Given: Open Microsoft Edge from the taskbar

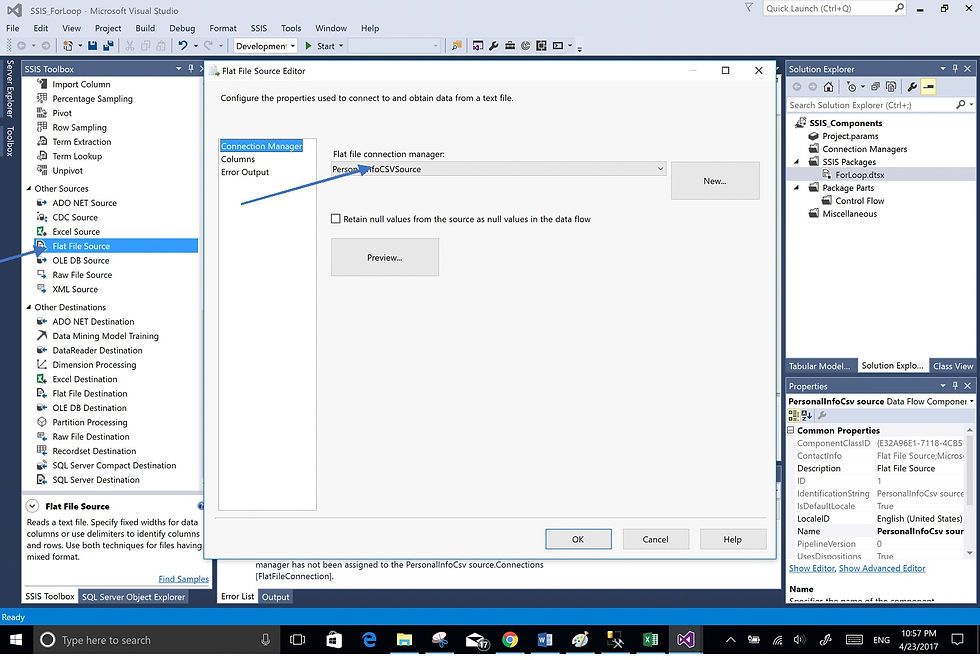Looking at the screenshot, I should pos(369,639).
